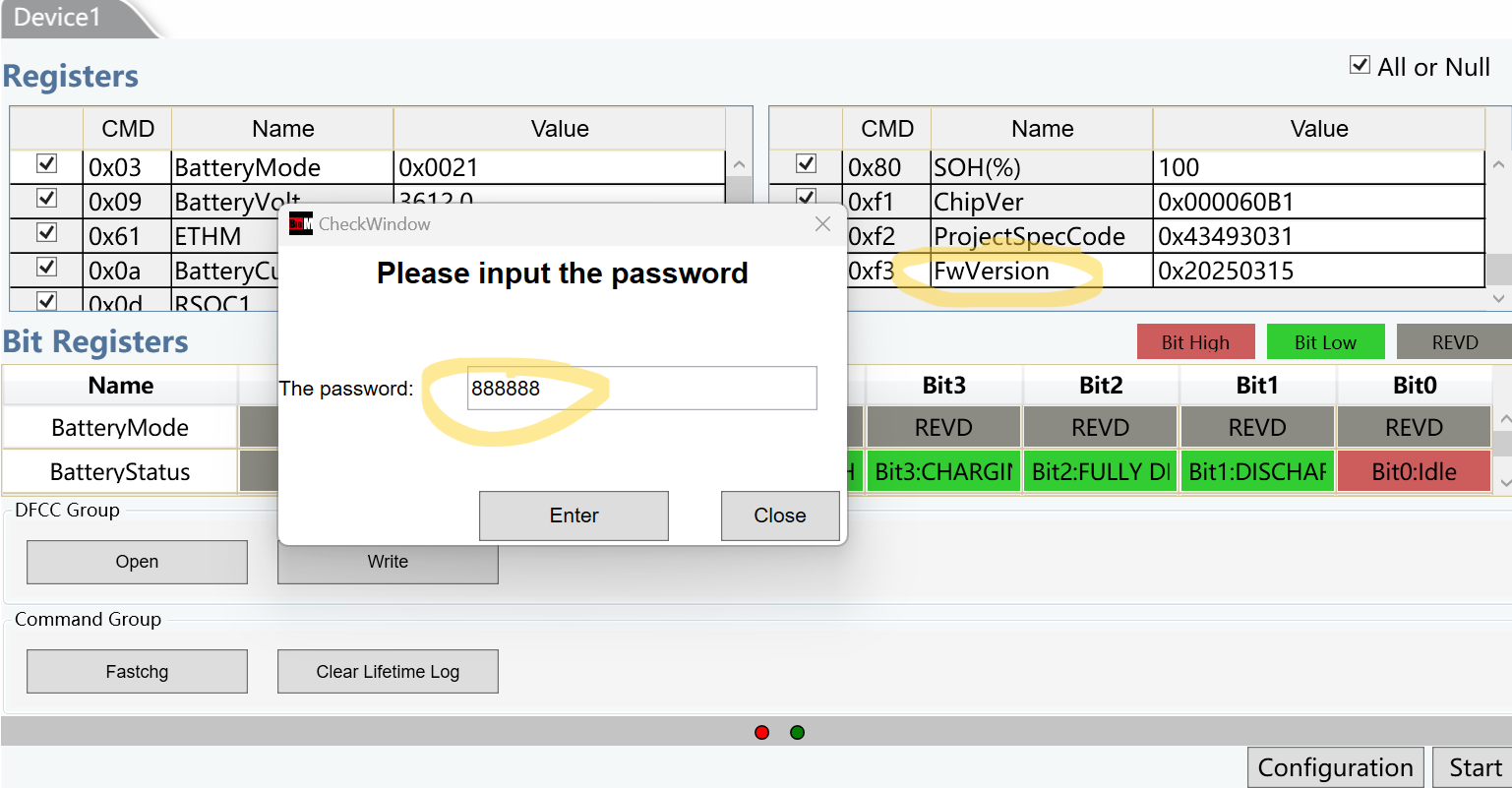Click the Bit2:FULLY DI cell in BatteryStatus row
The image size is (1512, 788).
coord(1101,471)
